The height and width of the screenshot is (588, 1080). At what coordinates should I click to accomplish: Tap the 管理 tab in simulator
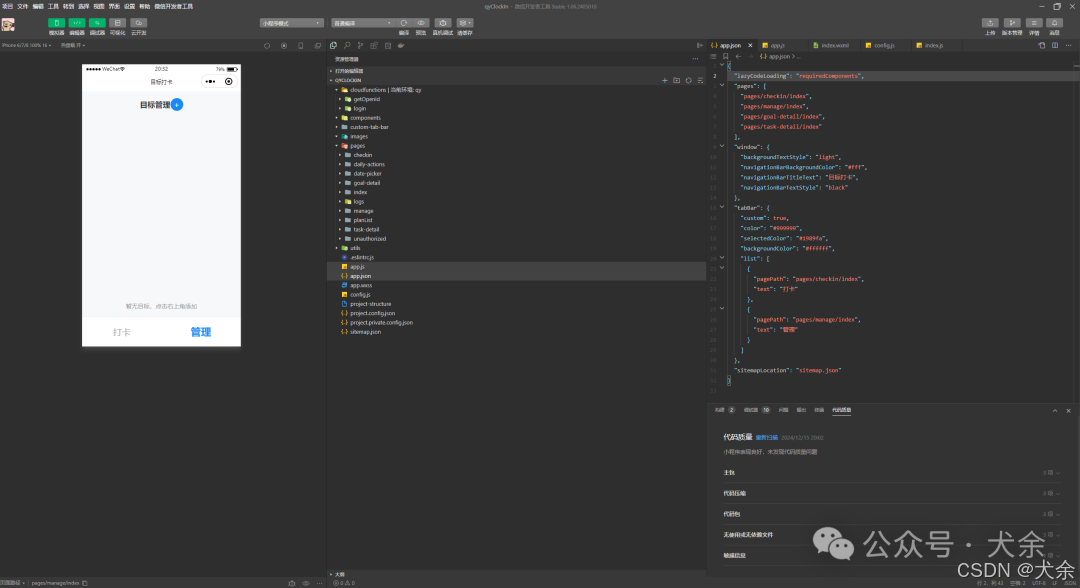pyautogui.click(x=200, y=332)
